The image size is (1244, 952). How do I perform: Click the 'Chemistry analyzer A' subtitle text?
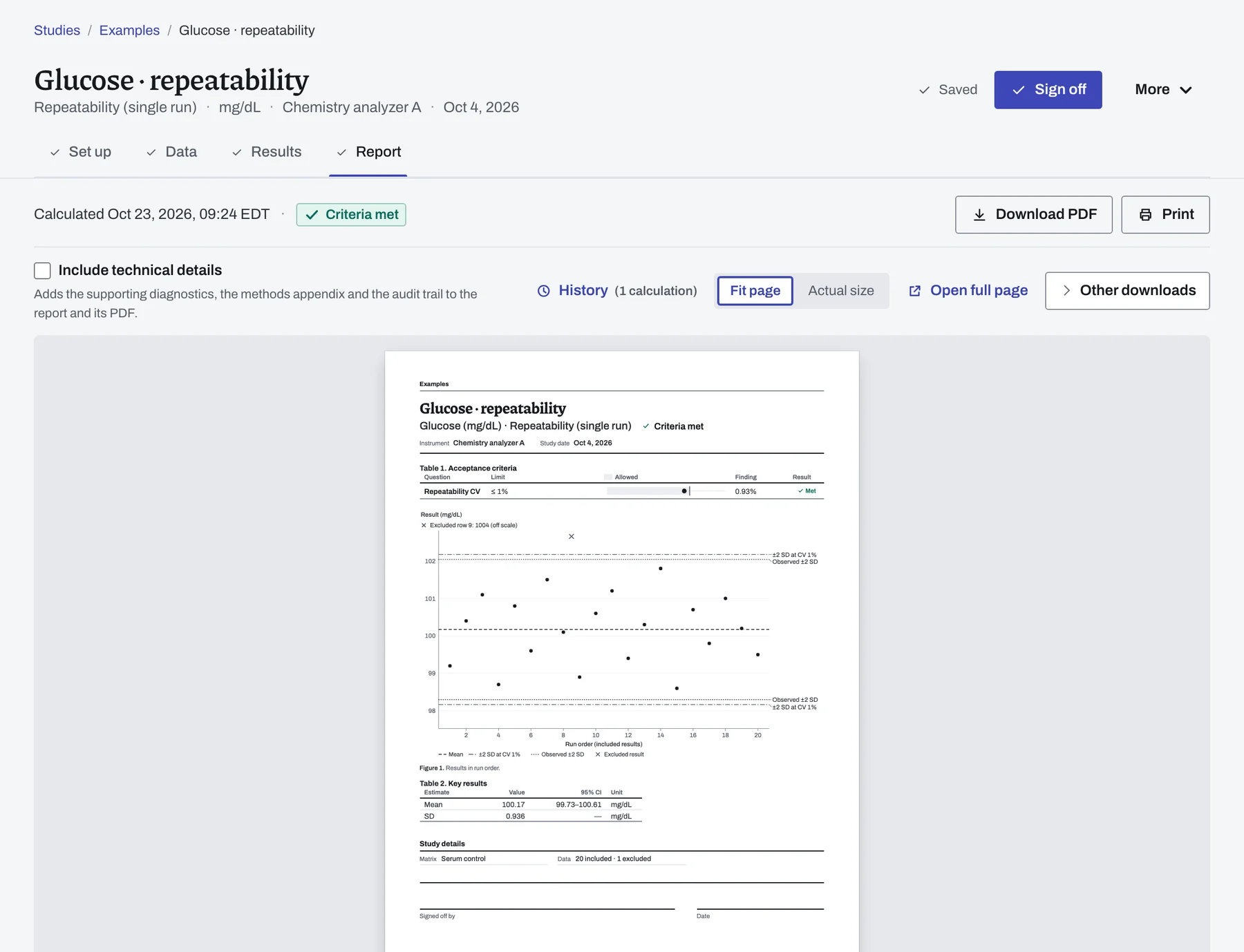coord(351,107)
